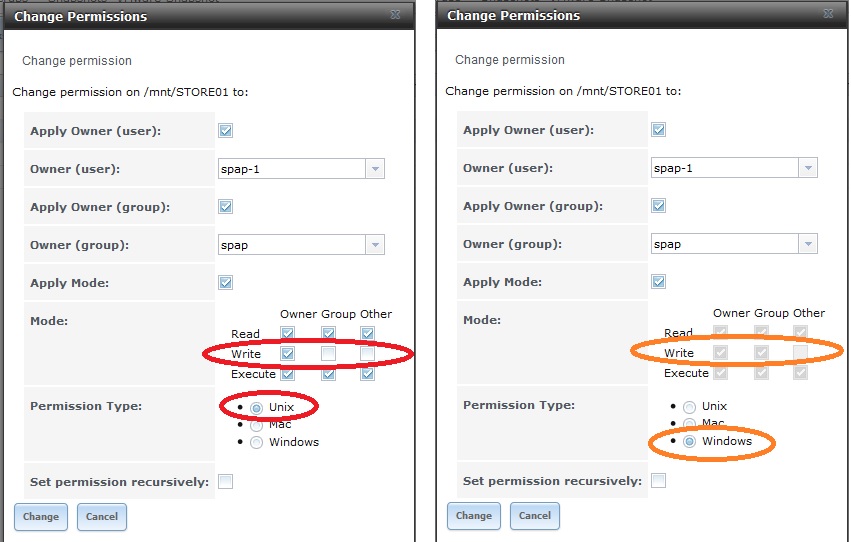Uncheck Other Execute permission in left dialog

tap(367, 374)
